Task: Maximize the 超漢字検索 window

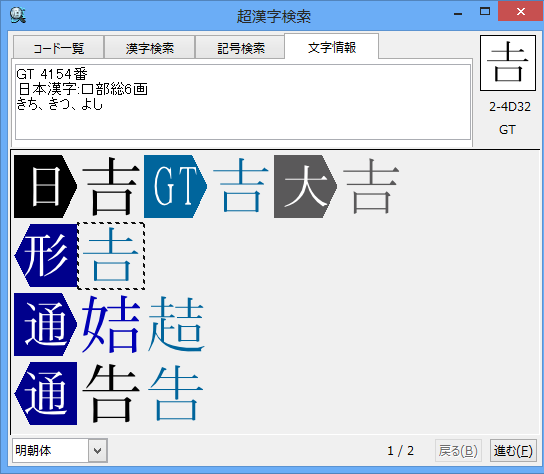Action: [485, 12]
